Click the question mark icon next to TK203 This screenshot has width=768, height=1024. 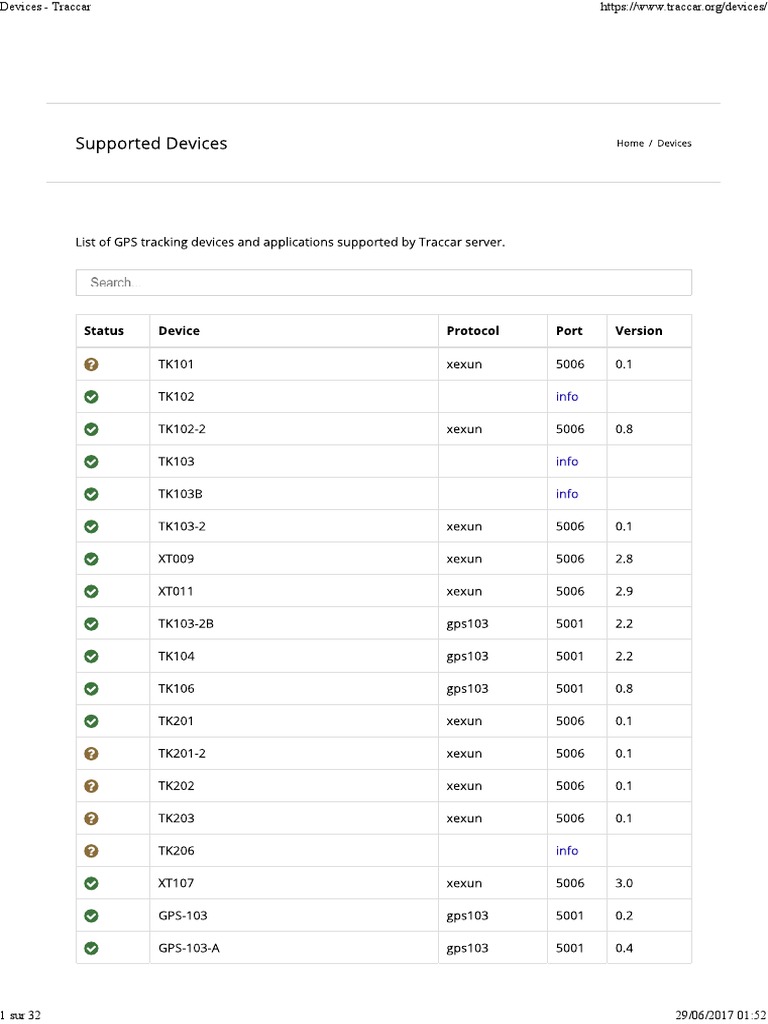(92, 818)
